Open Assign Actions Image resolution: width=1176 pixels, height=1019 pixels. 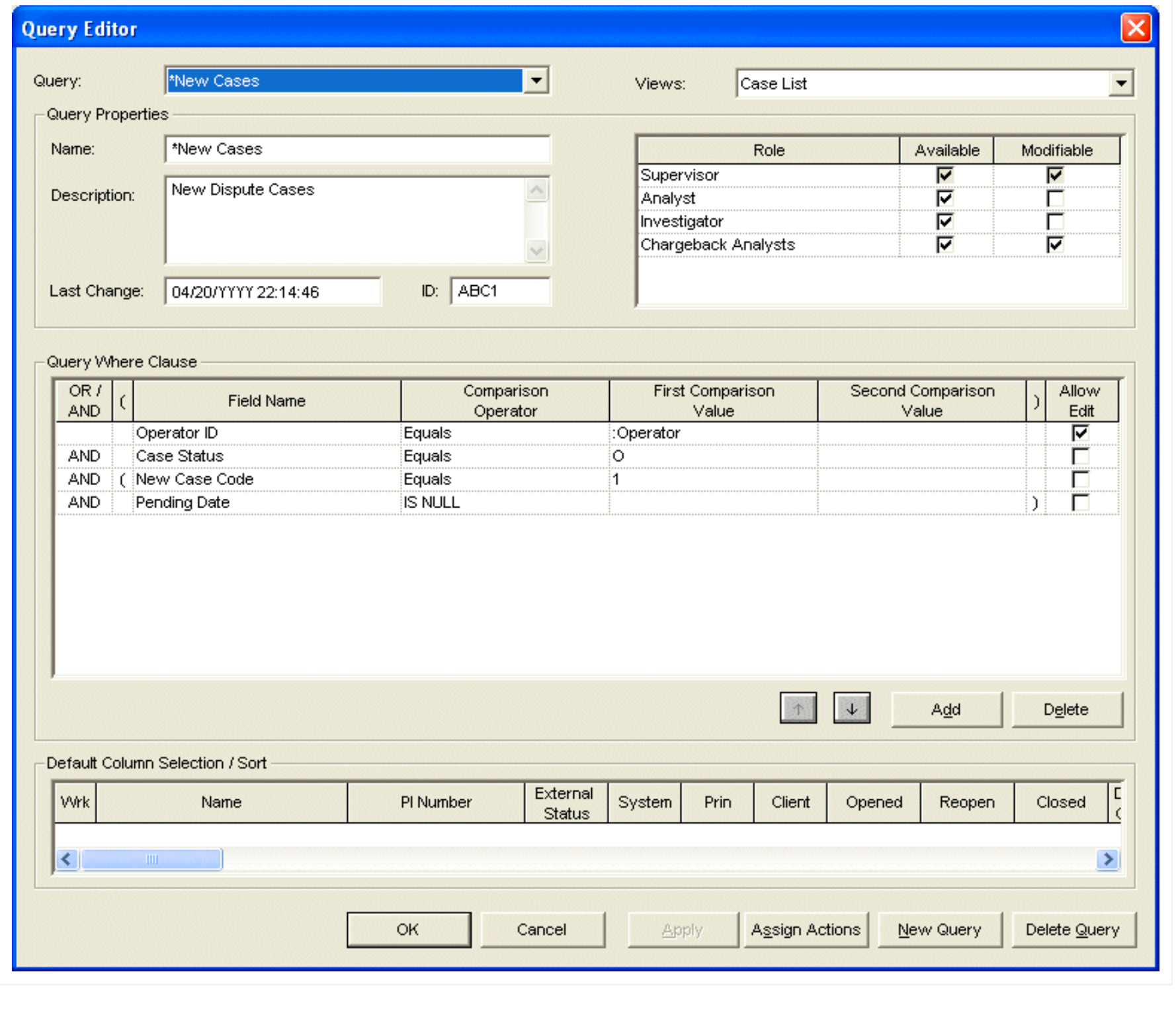[806, 929]
